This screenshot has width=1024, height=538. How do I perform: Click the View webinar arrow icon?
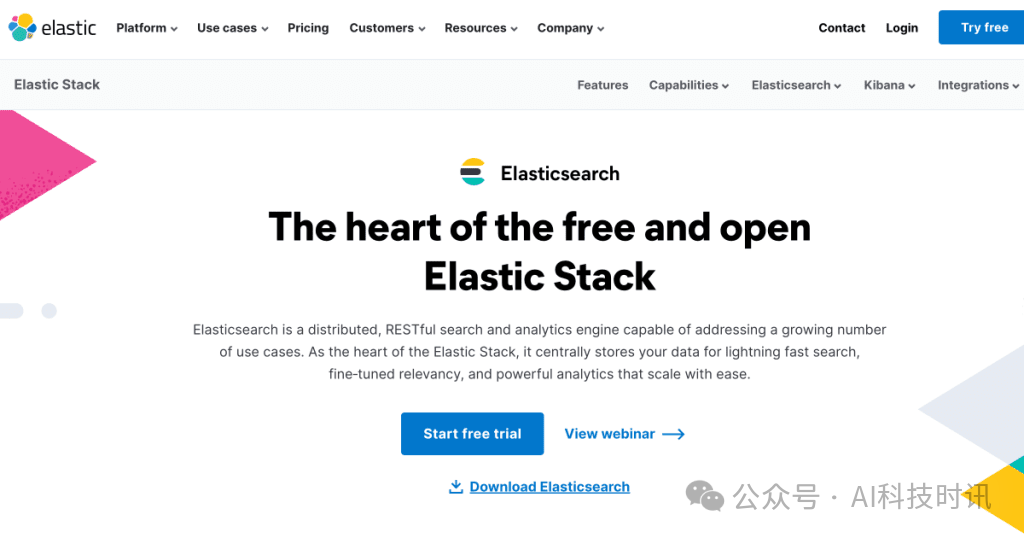pyautogui.click(x=674, y=434)
